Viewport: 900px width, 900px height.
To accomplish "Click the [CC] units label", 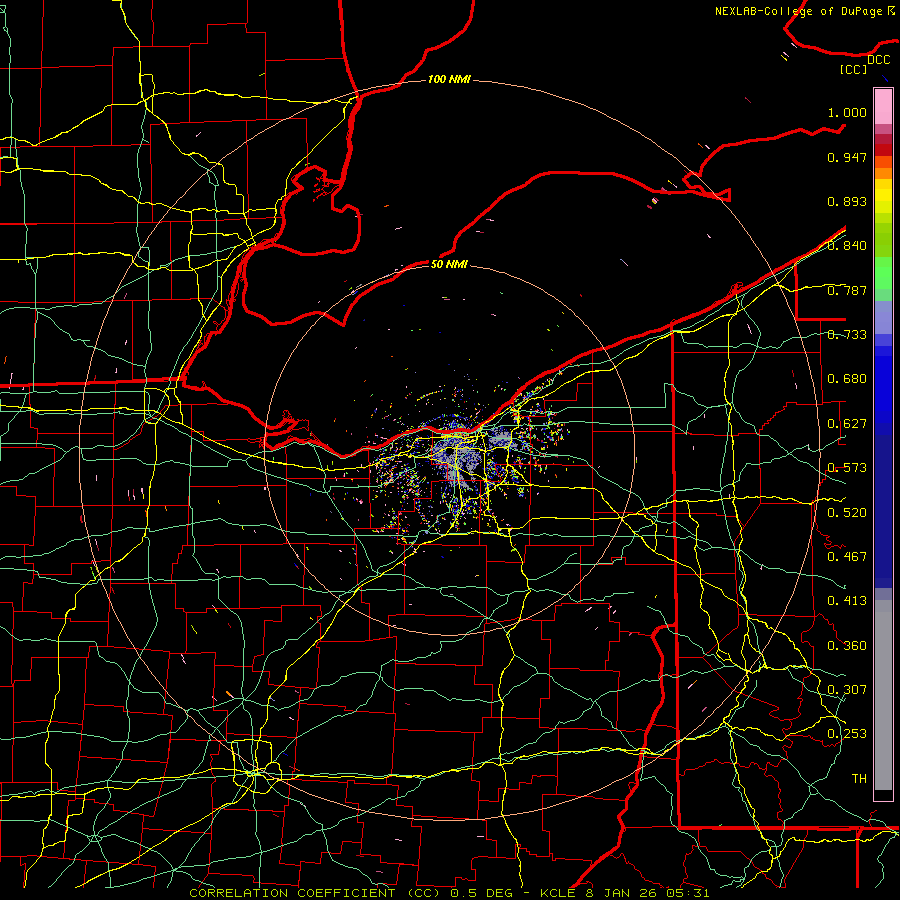I will [854, 69].
